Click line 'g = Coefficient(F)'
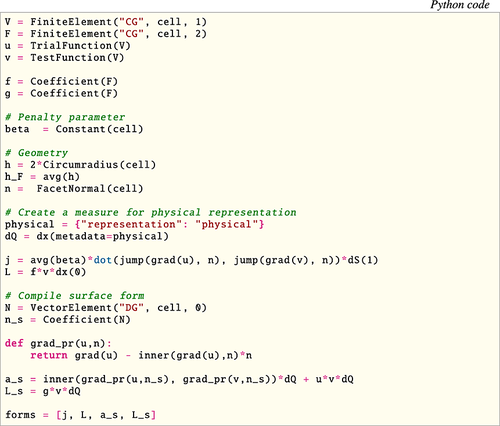This screenshot has height=426, width=500. coord(61,94)
